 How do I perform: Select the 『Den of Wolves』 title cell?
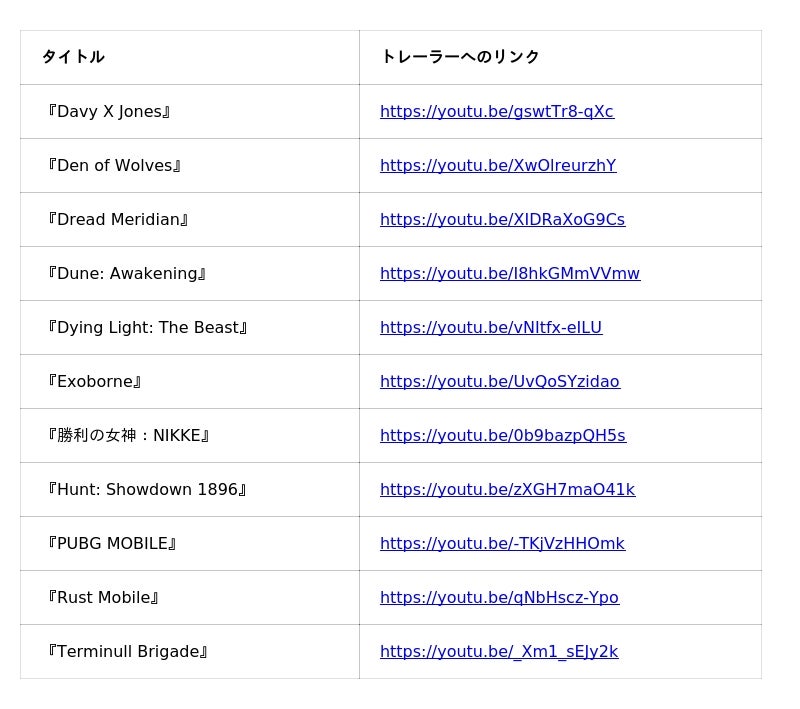click(114, 166)
